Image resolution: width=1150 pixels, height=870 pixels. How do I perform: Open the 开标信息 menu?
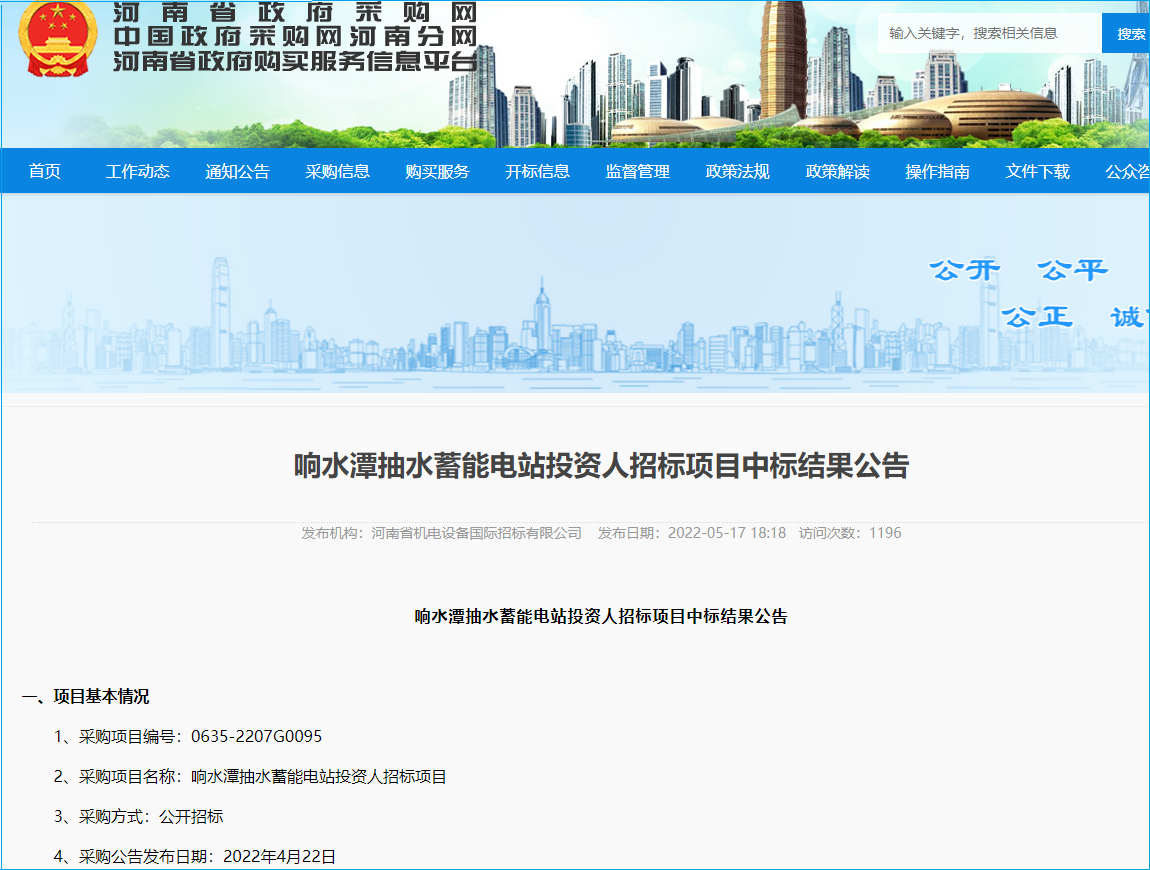[x=538, y=172]
